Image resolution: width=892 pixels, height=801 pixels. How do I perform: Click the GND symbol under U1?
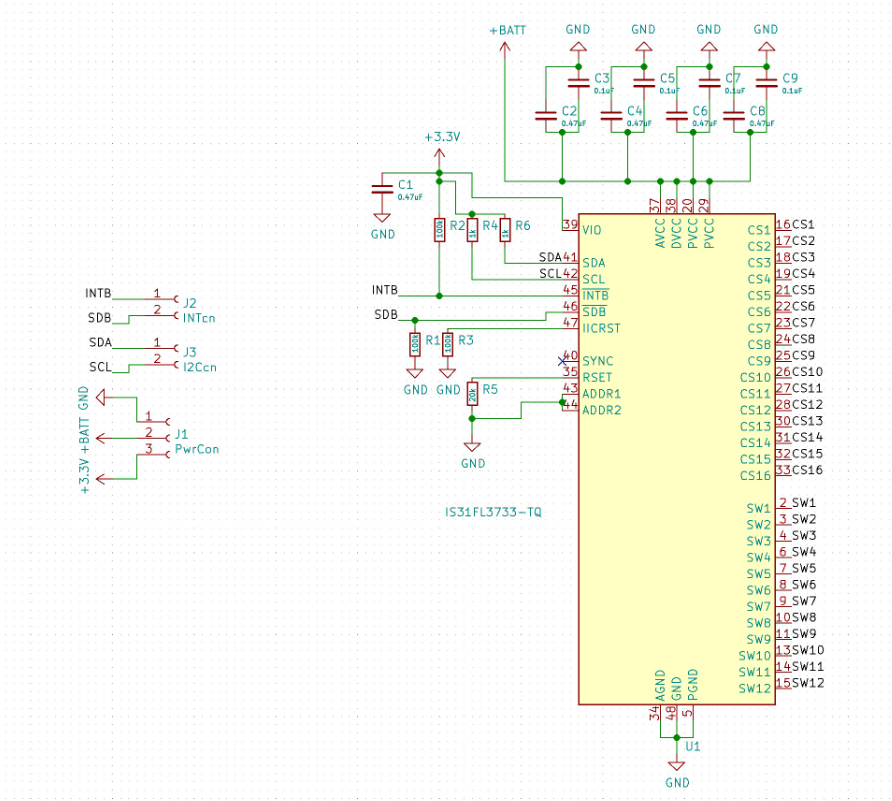677,765
